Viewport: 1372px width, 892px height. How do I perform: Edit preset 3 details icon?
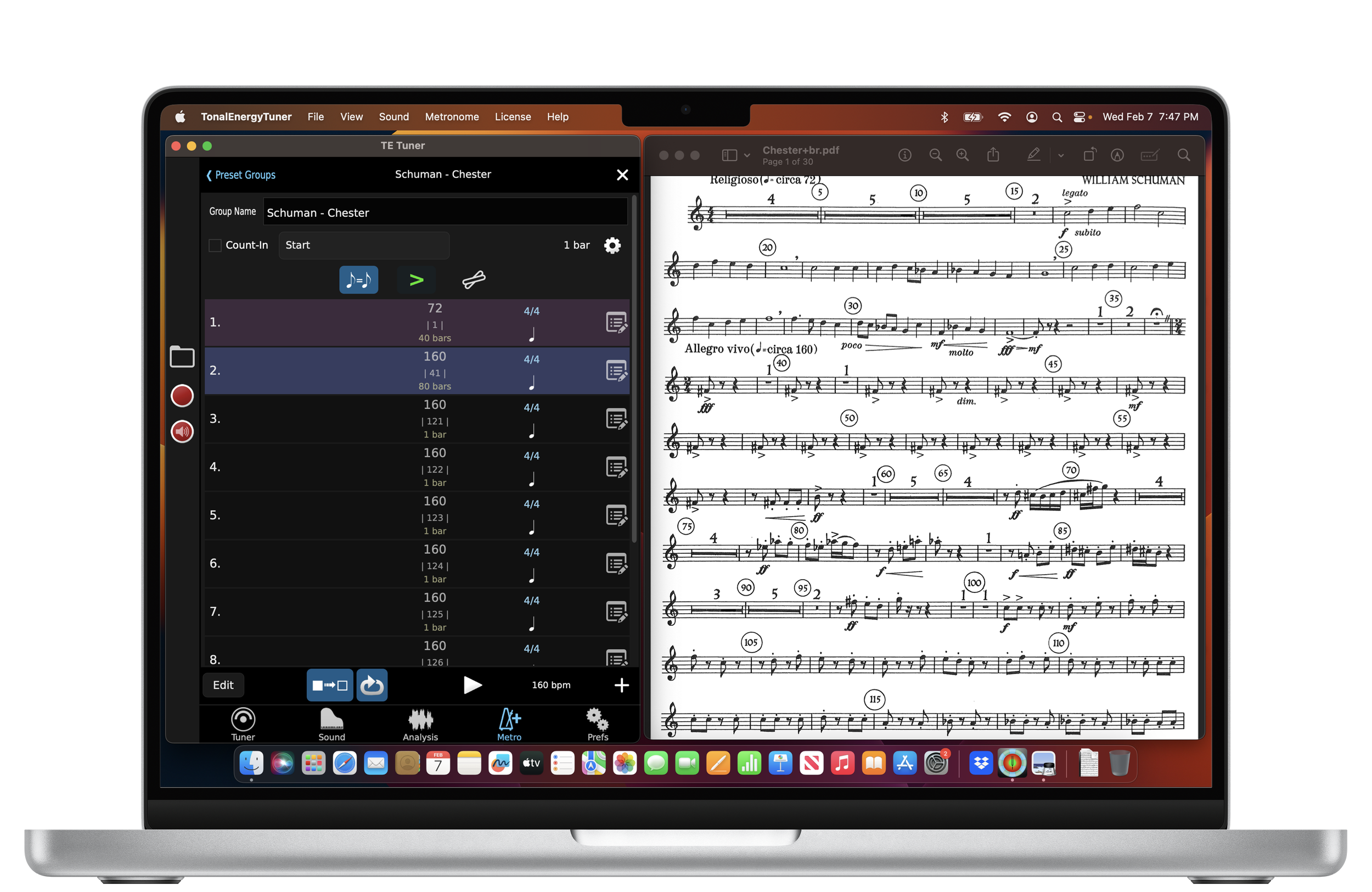[616, 420]
